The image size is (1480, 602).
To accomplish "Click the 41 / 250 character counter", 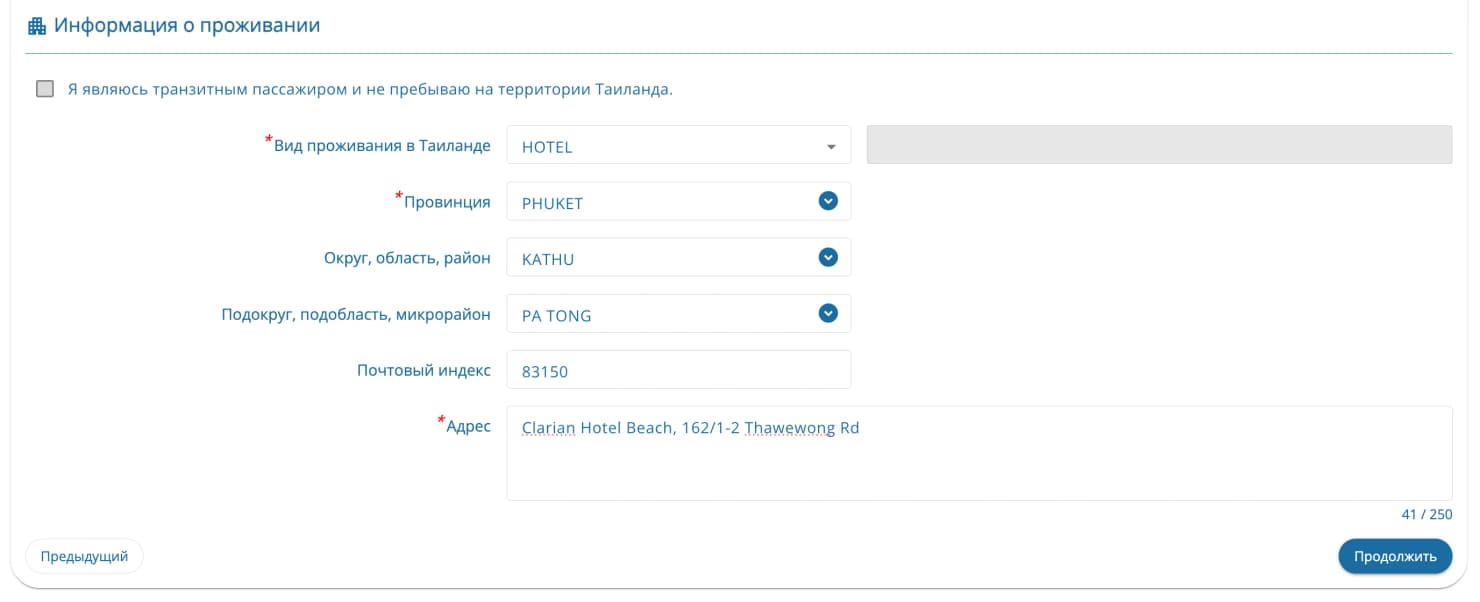I will click(1426, 514).
